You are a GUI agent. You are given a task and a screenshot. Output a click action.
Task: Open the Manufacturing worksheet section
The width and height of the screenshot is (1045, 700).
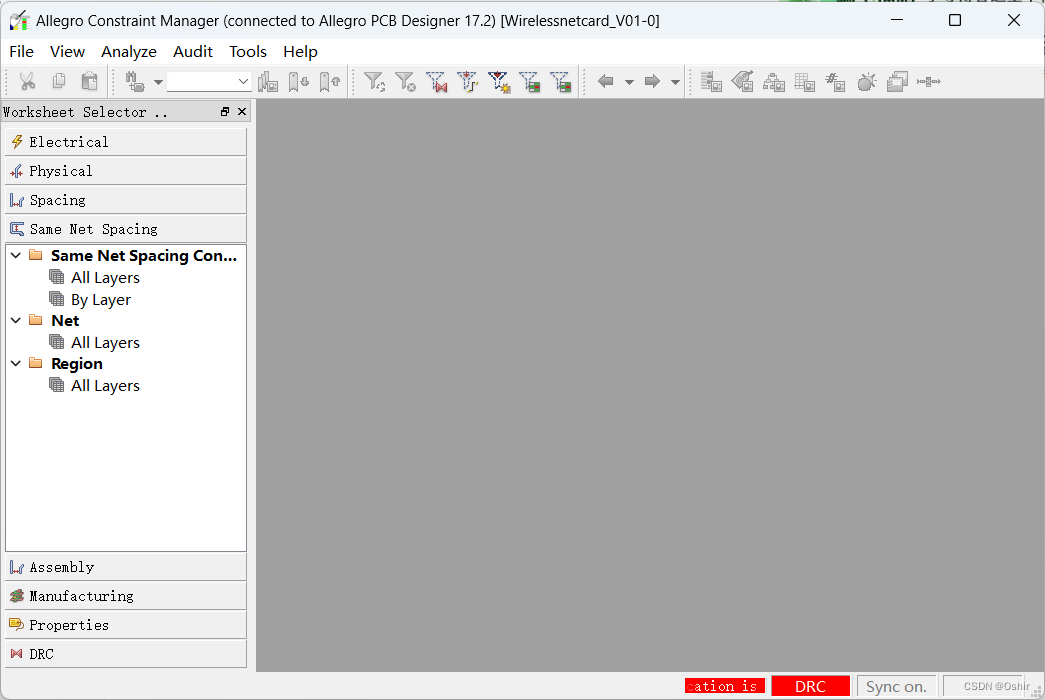(x=125, y=596)
